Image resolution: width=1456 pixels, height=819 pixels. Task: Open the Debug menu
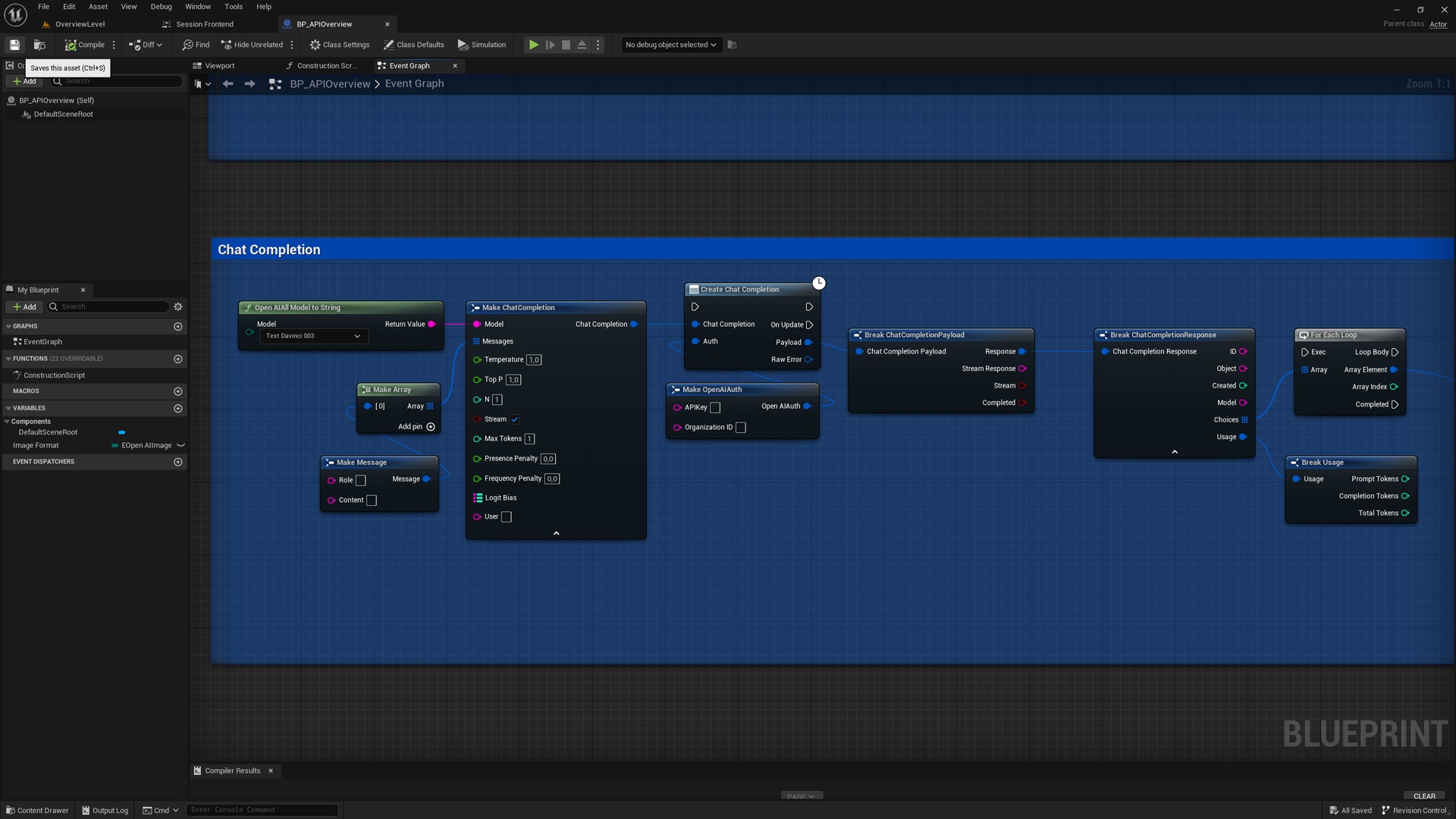coord(161,7)
